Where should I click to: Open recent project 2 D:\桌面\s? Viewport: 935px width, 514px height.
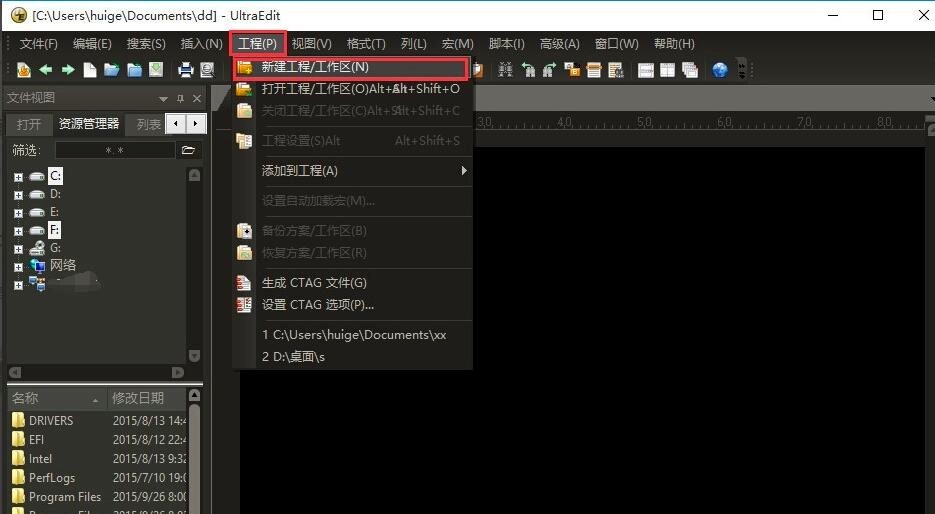tap(352, 357)
